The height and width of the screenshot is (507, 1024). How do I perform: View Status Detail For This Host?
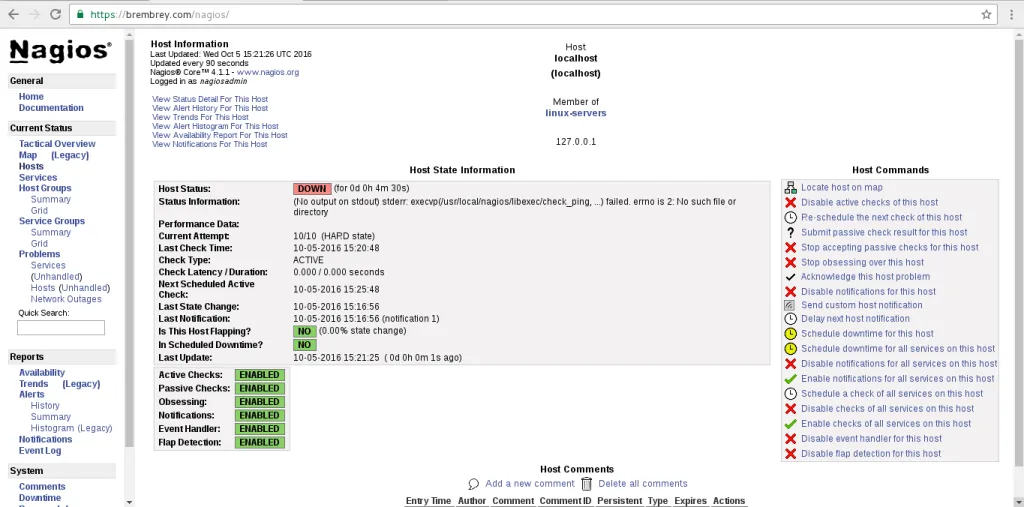point(210,99)
